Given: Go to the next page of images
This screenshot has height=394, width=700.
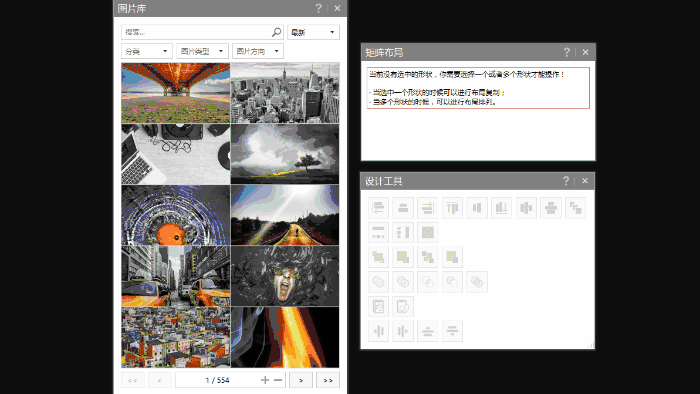Looking at the screenshot, I should (x=300, y=380).
